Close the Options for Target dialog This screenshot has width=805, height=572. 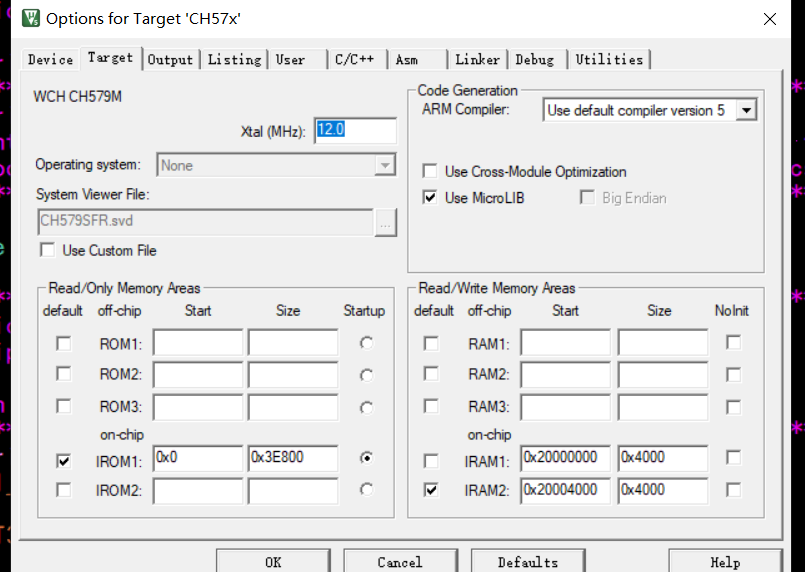[769, 19]
